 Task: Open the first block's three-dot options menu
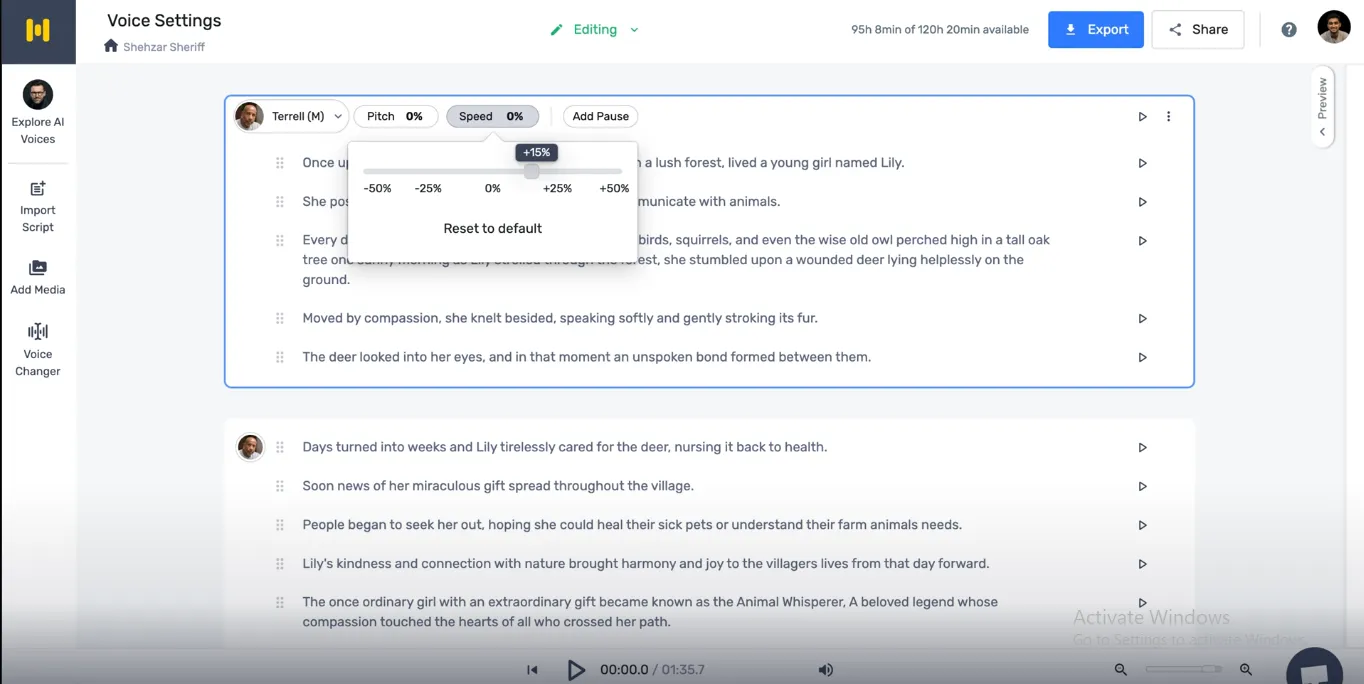[x=1168, y=117]
